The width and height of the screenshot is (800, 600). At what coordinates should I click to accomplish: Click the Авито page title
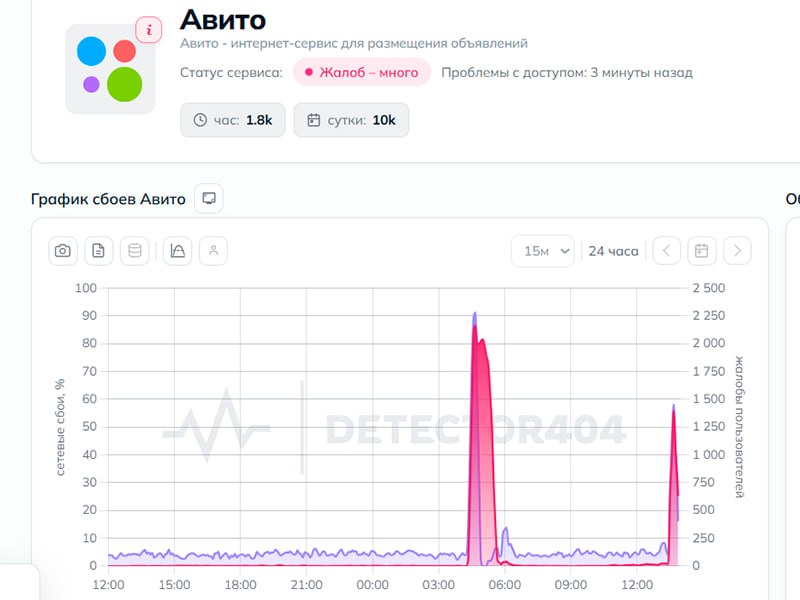coord(223,20)
